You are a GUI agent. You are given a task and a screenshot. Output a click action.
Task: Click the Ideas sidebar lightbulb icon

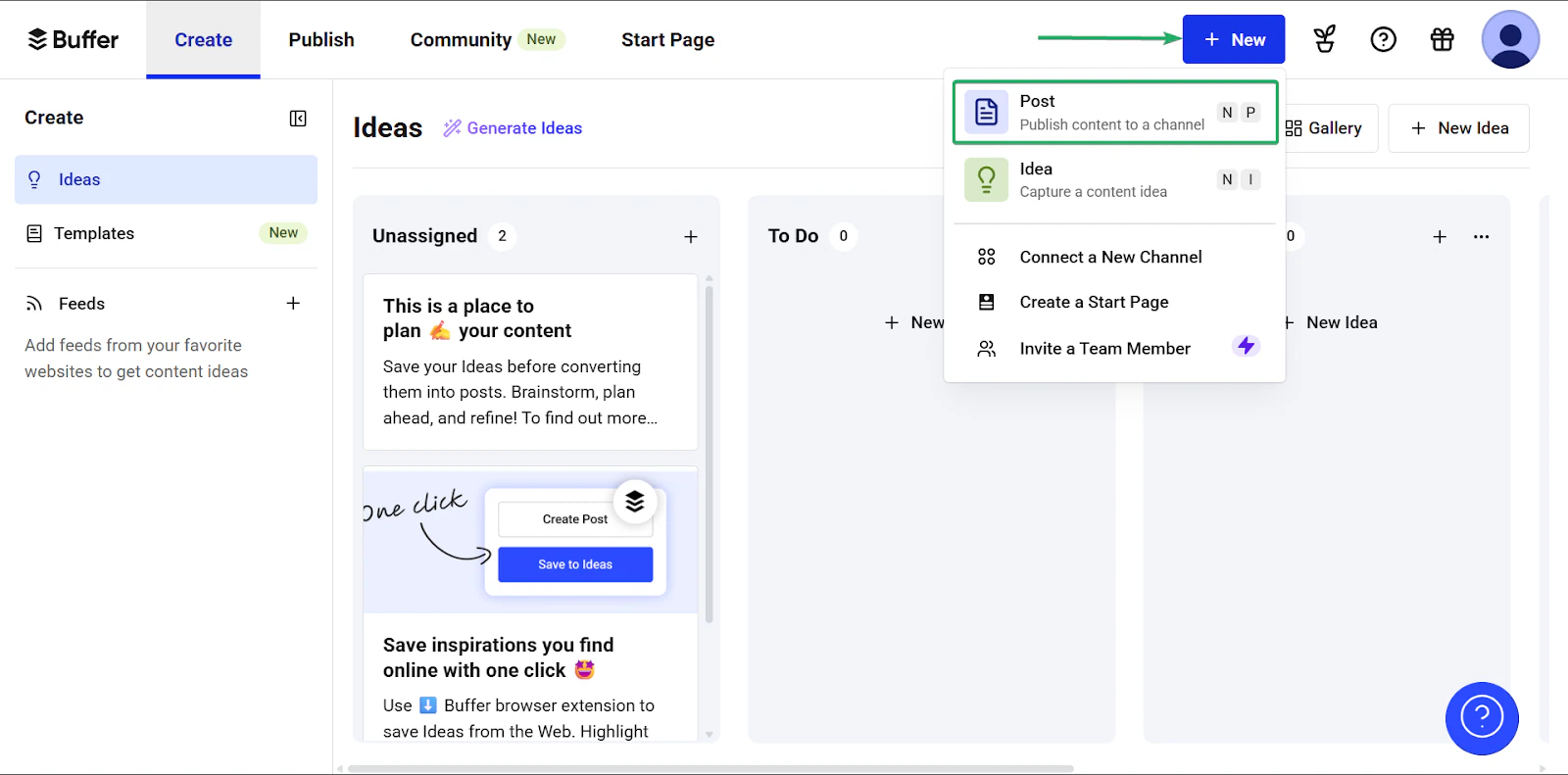[34, 179]
